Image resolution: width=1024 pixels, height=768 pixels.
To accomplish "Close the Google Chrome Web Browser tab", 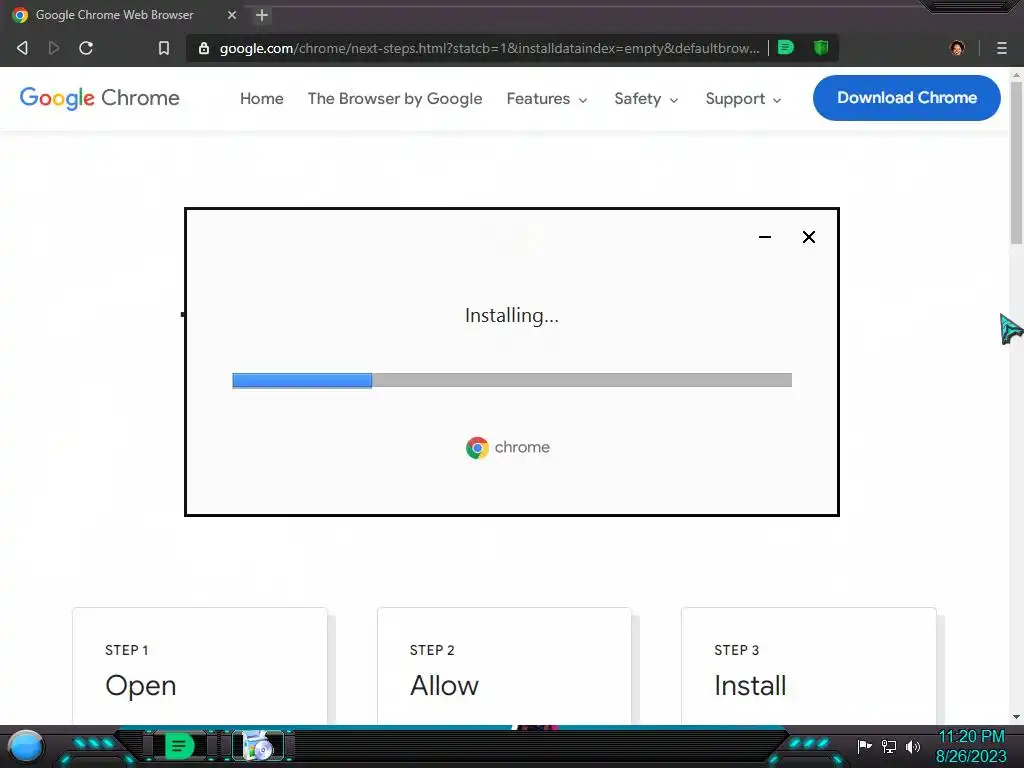I will tap(232, 15).
